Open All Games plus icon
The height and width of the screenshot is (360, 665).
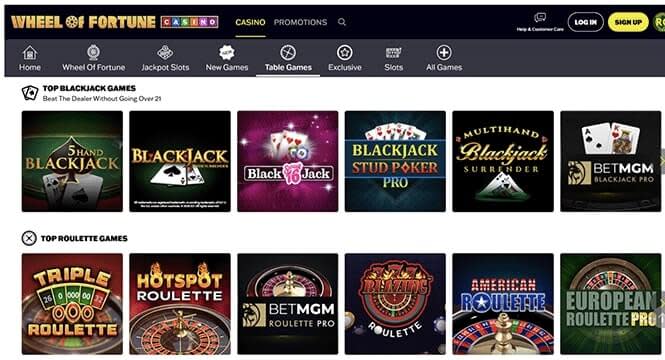pyautogui.click(x=444, y=53)
